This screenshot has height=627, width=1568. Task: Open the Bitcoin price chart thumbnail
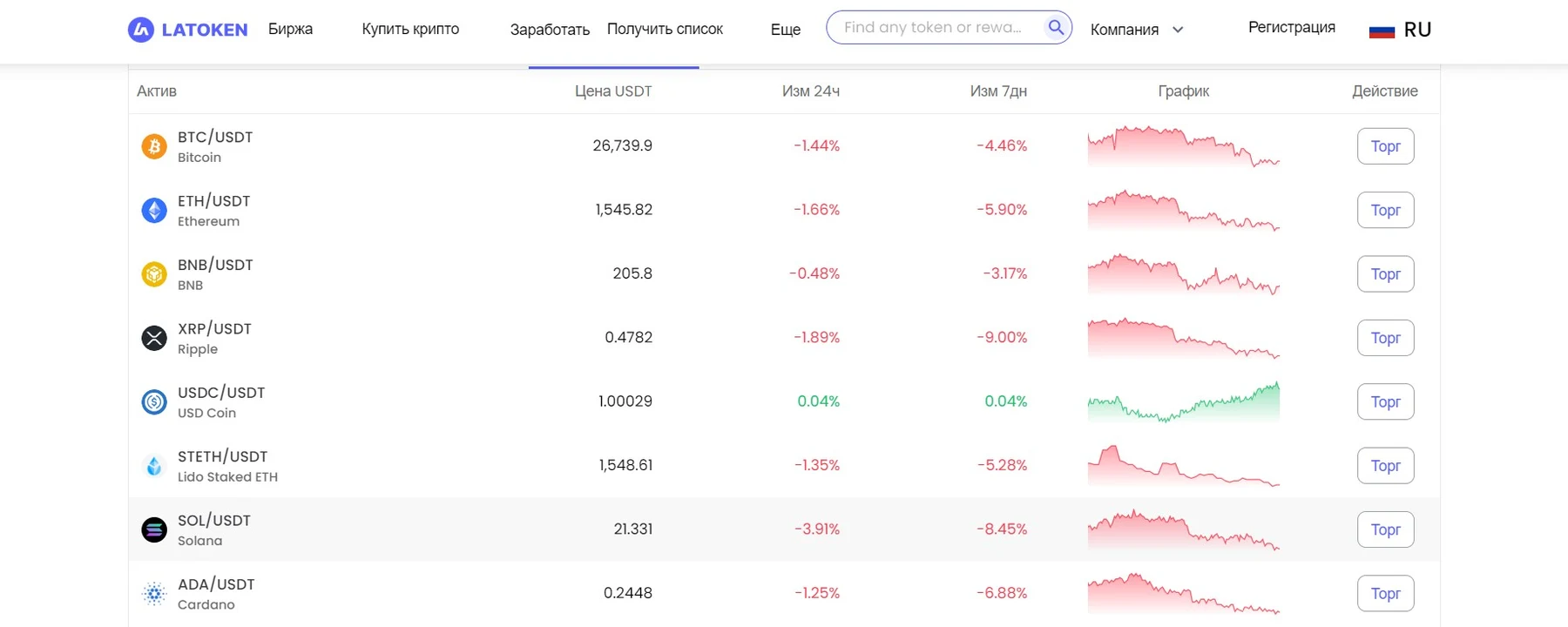pyautogui.click(x=1184, y=146)
